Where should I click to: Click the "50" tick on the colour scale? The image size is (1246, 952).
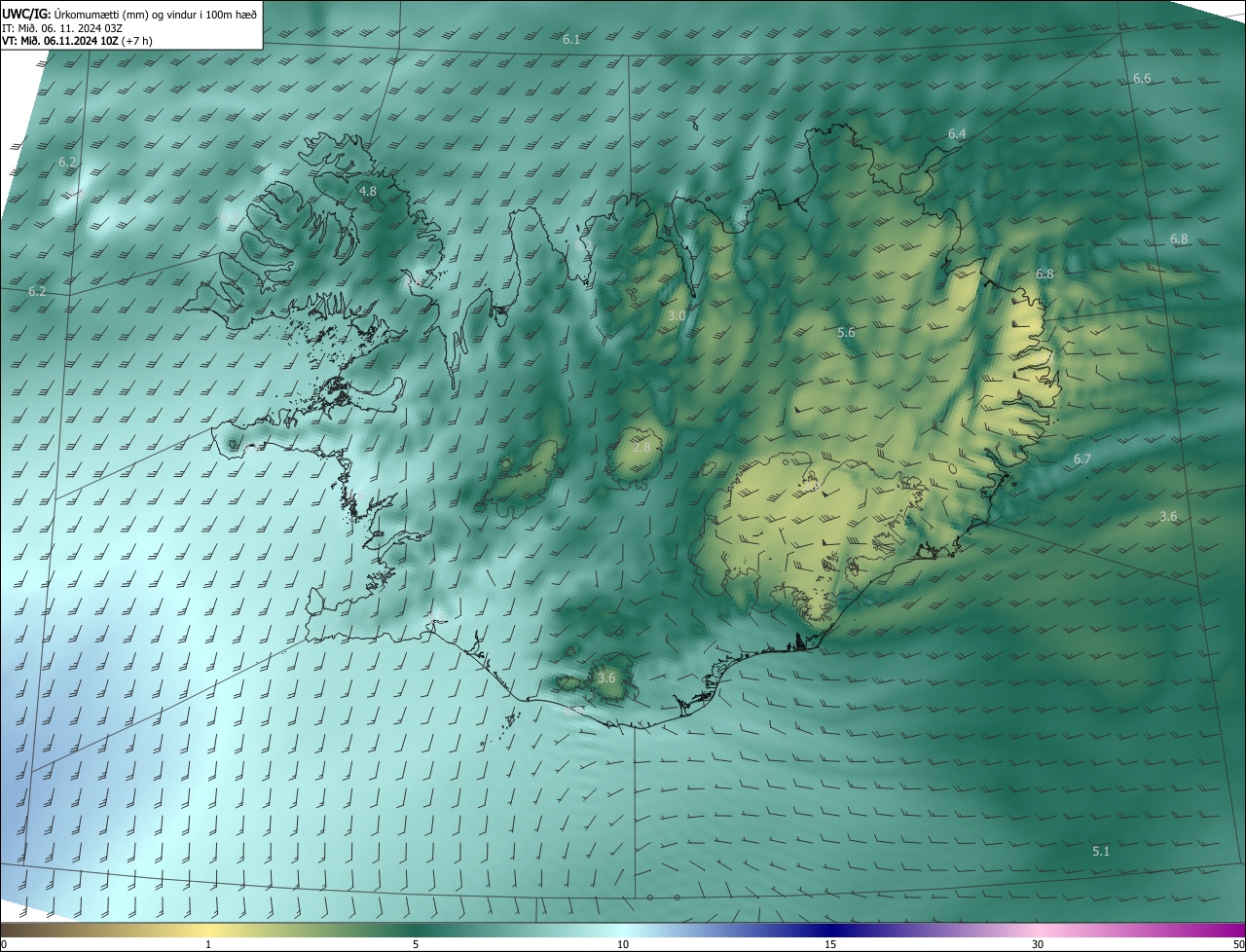pyautogui.click(x=1238, y=944)
